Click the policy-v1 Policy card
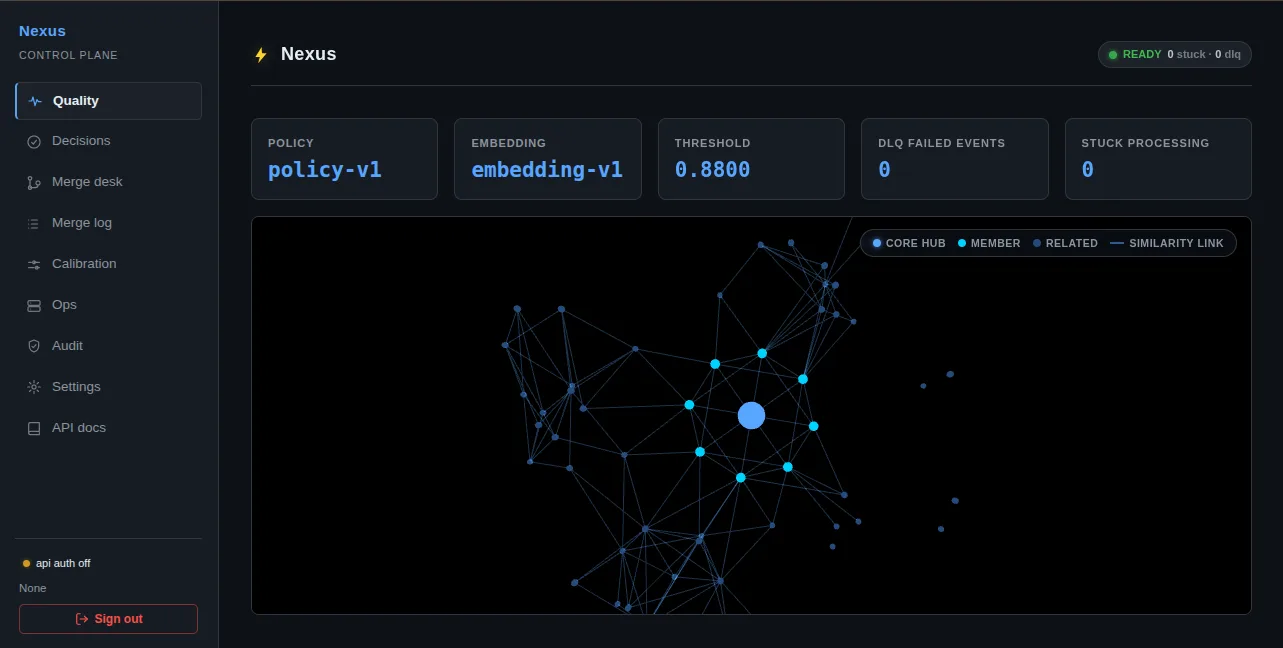 click(x=344, y=159)
